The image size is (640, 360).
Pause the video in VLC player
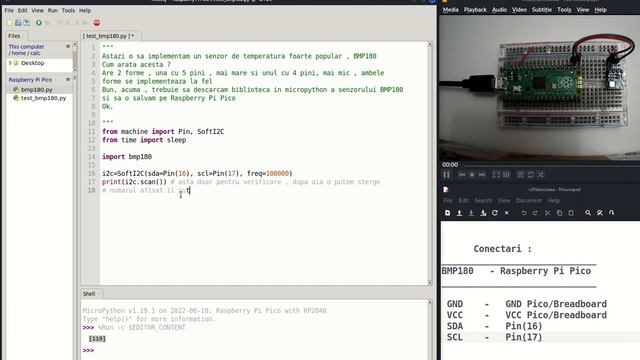pyautogui.click(x=447, y=175)
